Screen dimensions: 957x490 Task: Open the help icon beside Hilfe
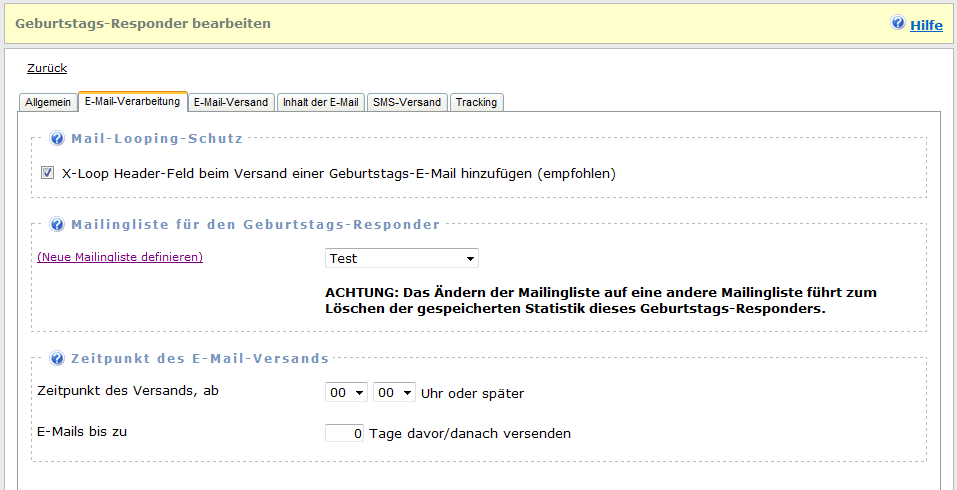898,23
